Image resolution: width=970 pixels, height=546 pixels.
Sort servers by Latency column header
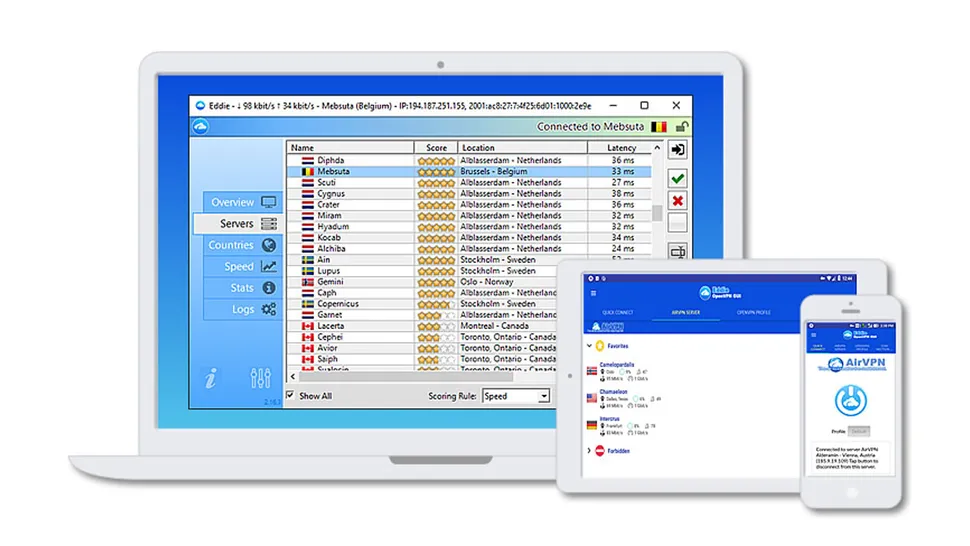tap(620, 148)
